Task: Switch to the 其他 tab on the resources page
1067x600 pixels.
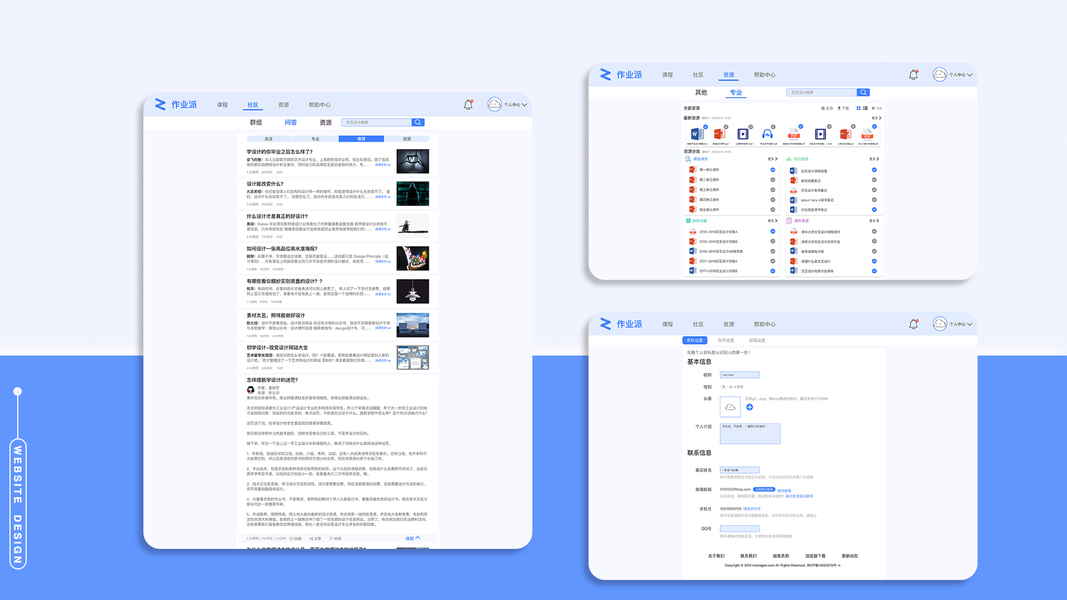Action: click(x=701, y=93)
